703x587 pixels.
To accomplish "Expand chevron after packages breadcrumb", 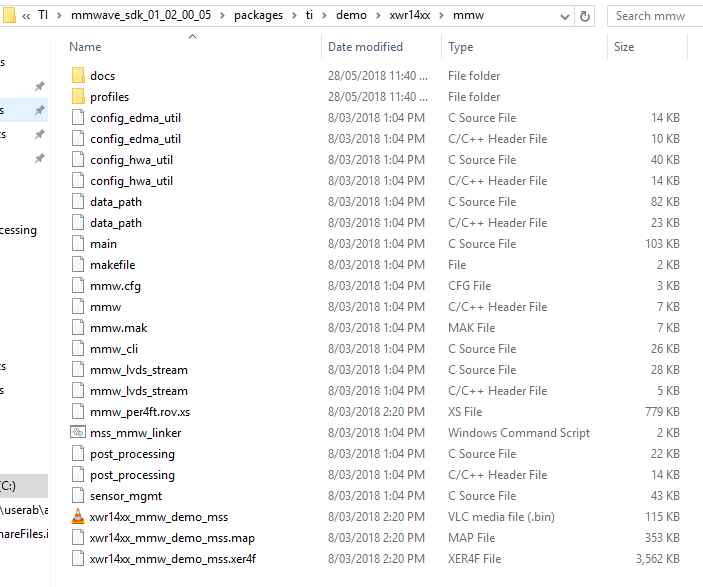I will [295, 16].
